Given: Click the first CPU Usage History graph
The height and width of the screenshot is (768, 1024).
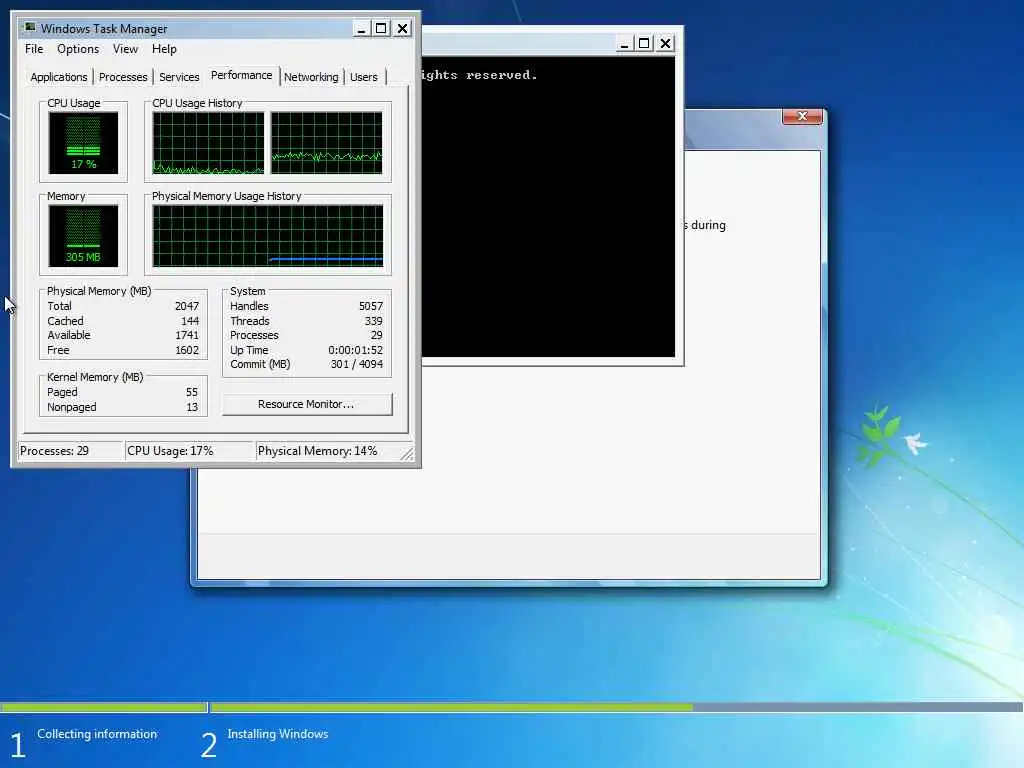Looking at the screenshot, I should [x=208, y=142].
